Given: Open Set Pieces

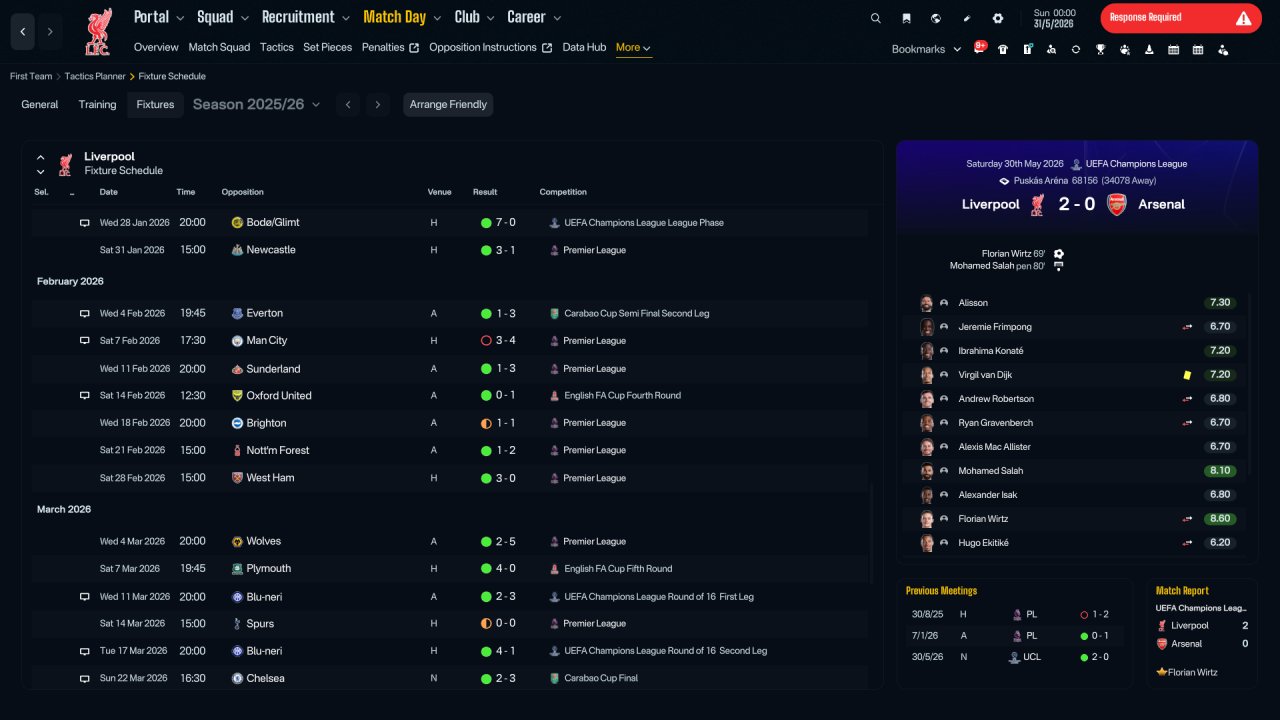Looking at the screenshot, I should point(328,47).
